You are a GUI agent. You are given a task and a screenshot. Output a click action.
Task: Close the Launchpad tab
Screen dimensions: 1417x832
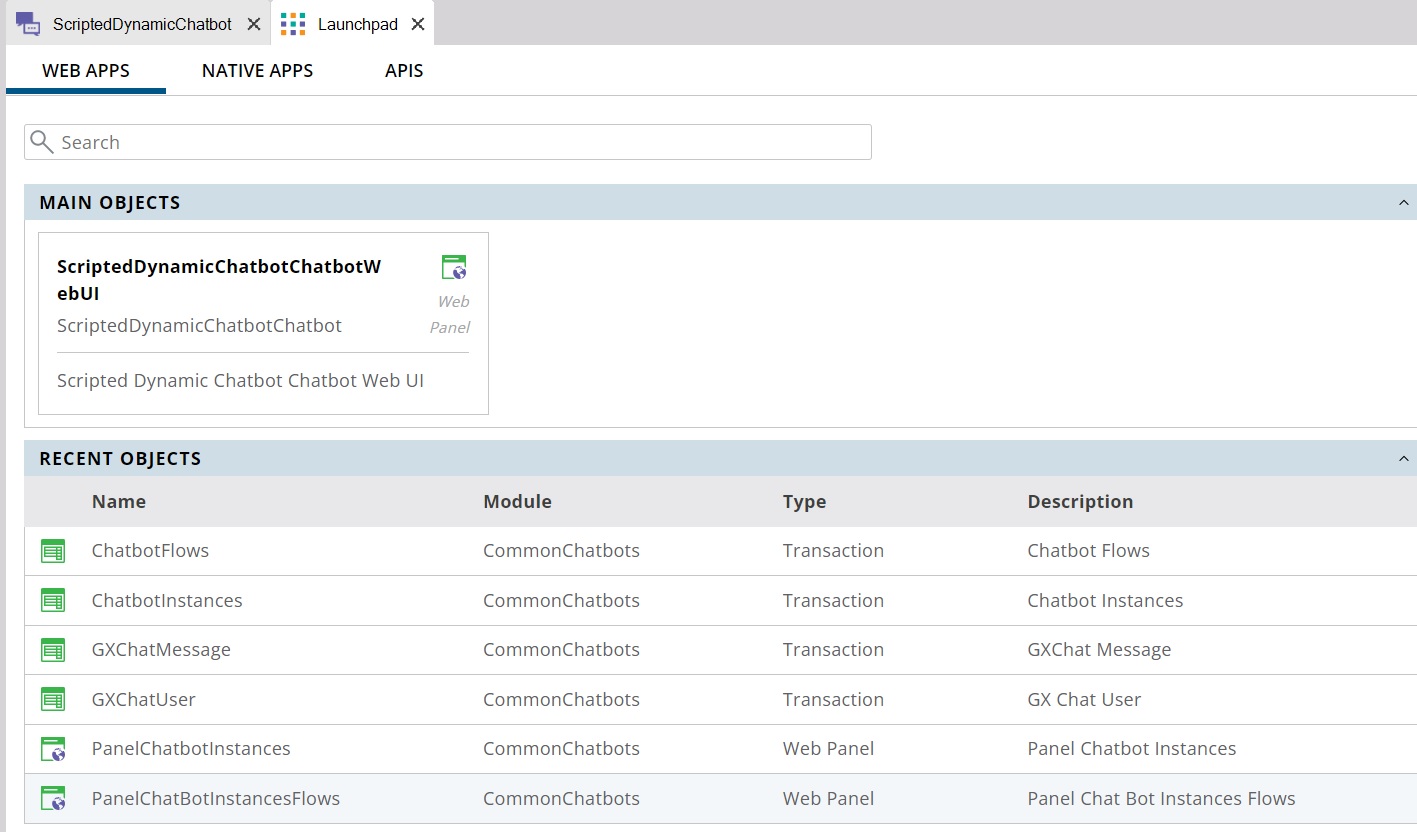click(418, 24)
